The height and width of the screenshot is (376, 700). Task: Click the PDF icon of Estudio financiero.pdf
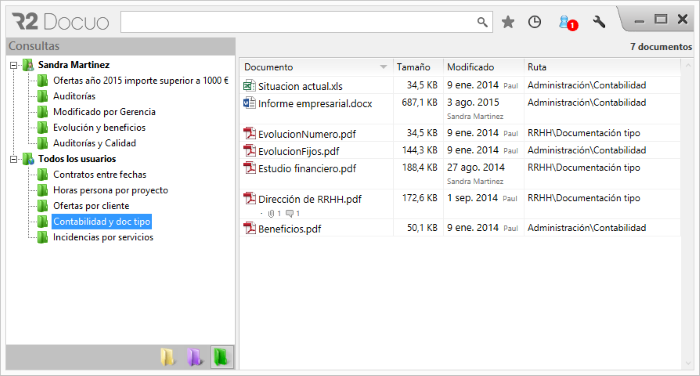[249, 168]
